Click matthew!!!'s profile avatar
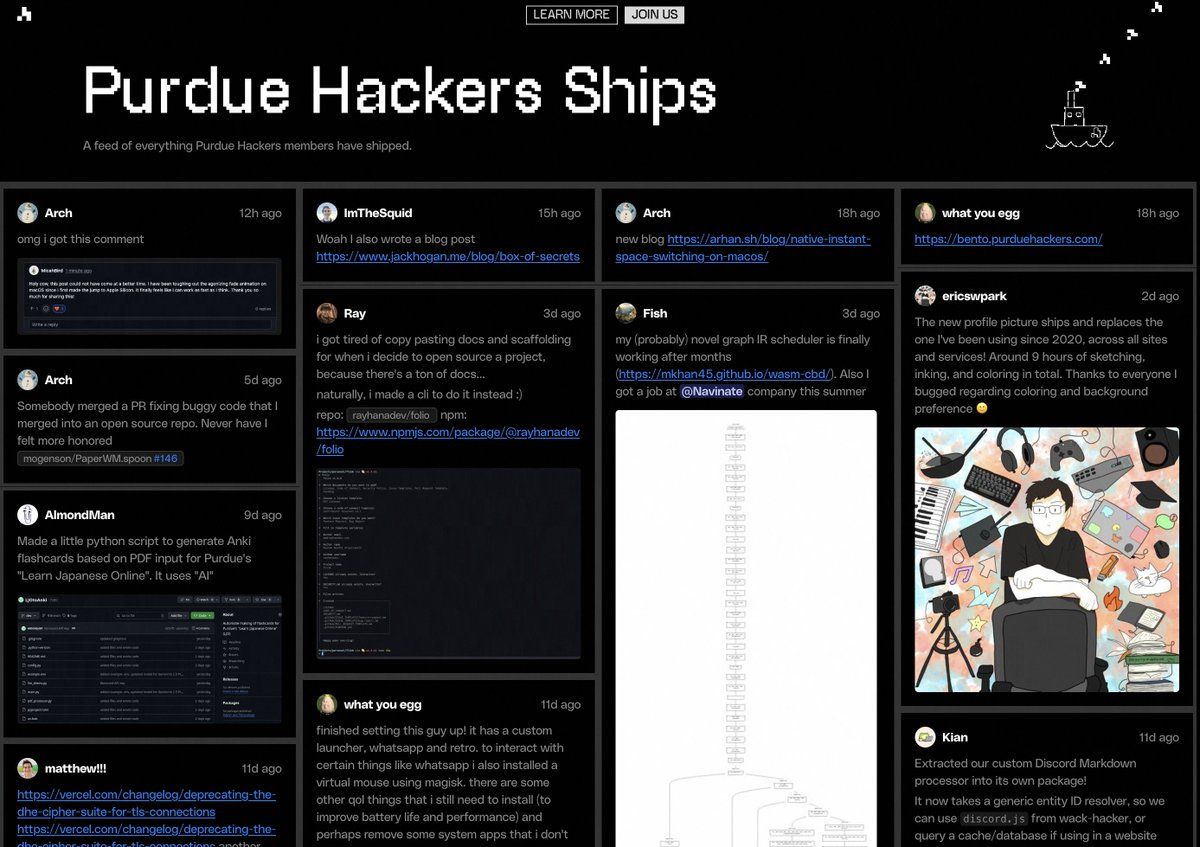1200x847 pixels. click(28, 768)
